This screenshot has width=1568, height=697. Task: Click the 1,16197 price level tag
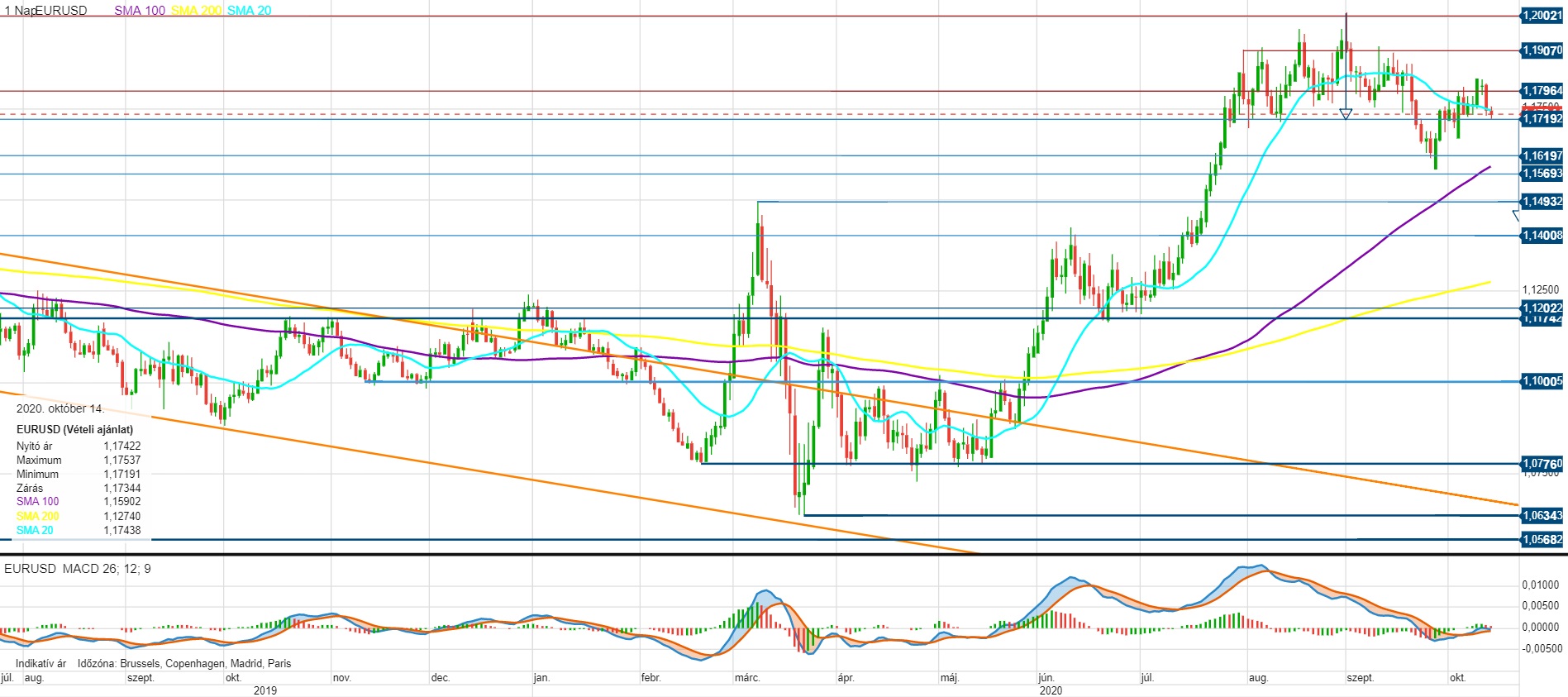click(x=1542, y=155)
